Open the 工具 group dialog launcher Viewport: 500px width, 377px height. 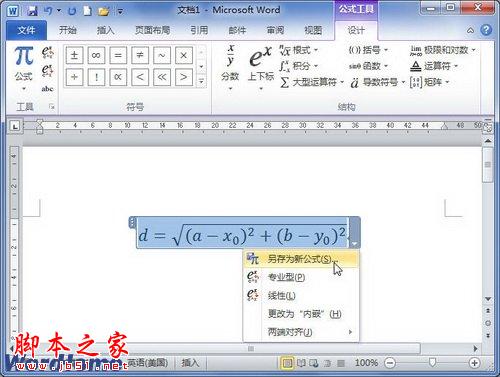pos(52,107)
